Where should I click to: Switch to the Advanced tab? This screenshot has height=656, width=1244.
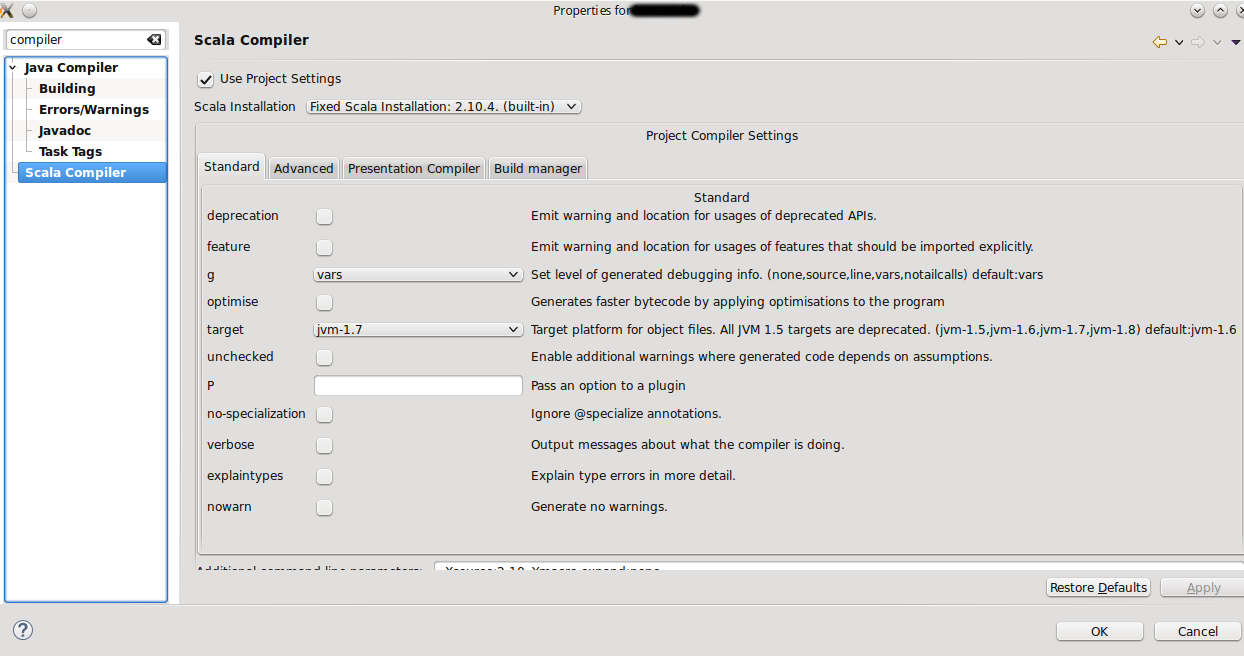pyautogui.click(x=304, y=168)
